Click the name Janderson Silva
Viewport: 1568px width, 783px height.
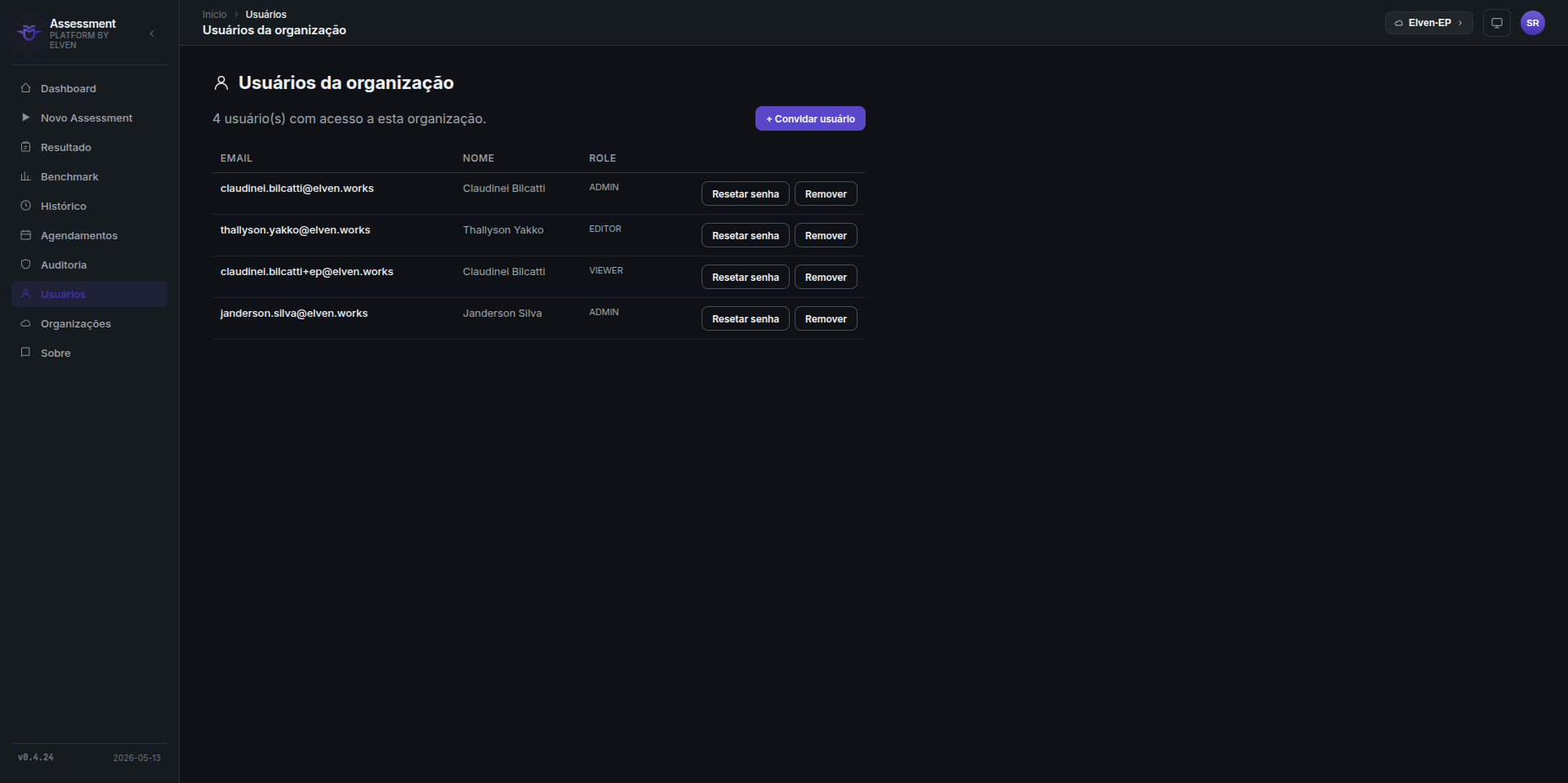[x=502, y=314]
